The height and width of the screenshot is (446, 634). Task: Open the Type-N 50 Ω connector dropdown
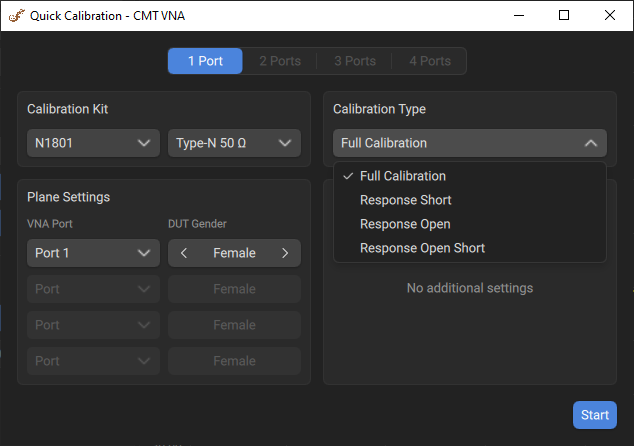pos(234,143)
